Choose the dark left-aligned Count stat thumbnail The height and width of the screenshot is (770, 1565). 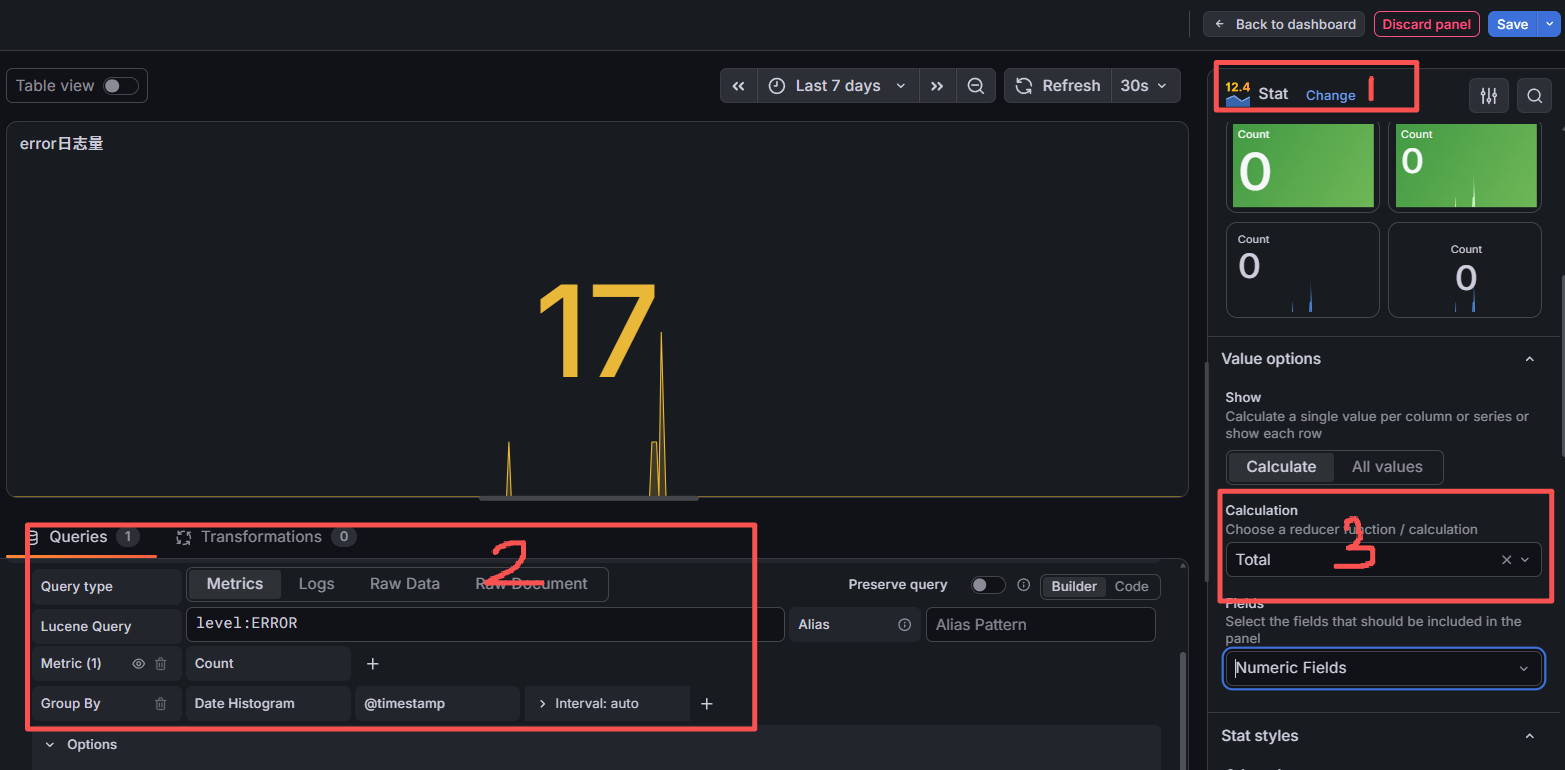click(x=1302, y=270)
